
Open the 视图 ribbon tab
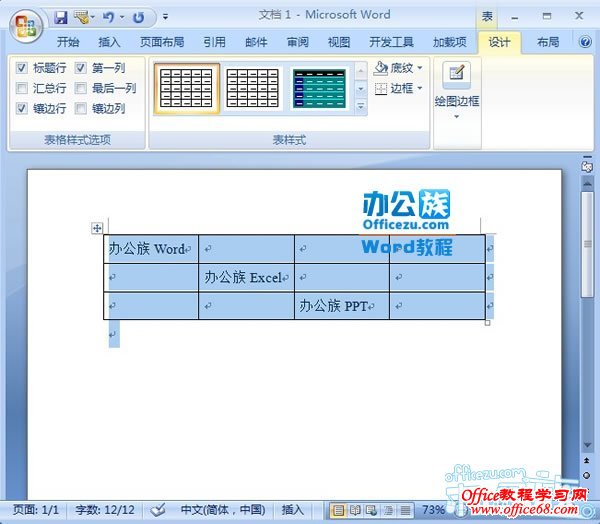point(339,42)
